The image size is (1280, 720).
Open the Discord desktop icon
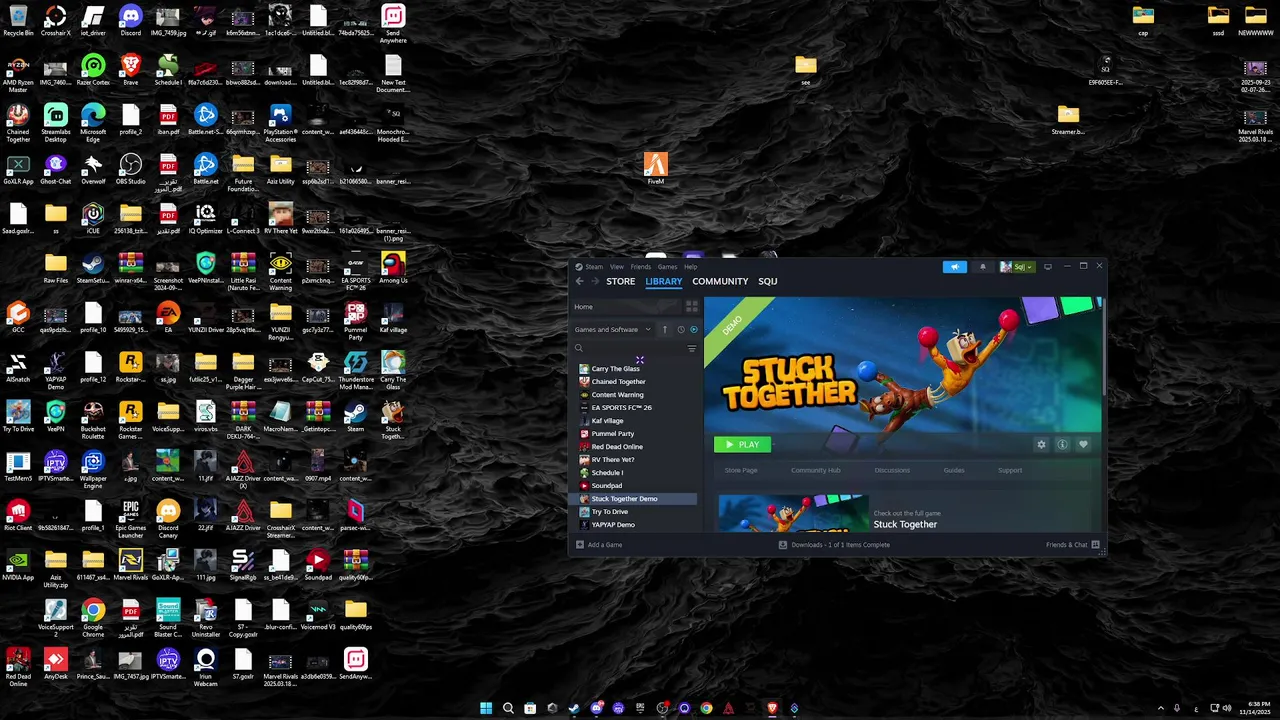[130, 19]
